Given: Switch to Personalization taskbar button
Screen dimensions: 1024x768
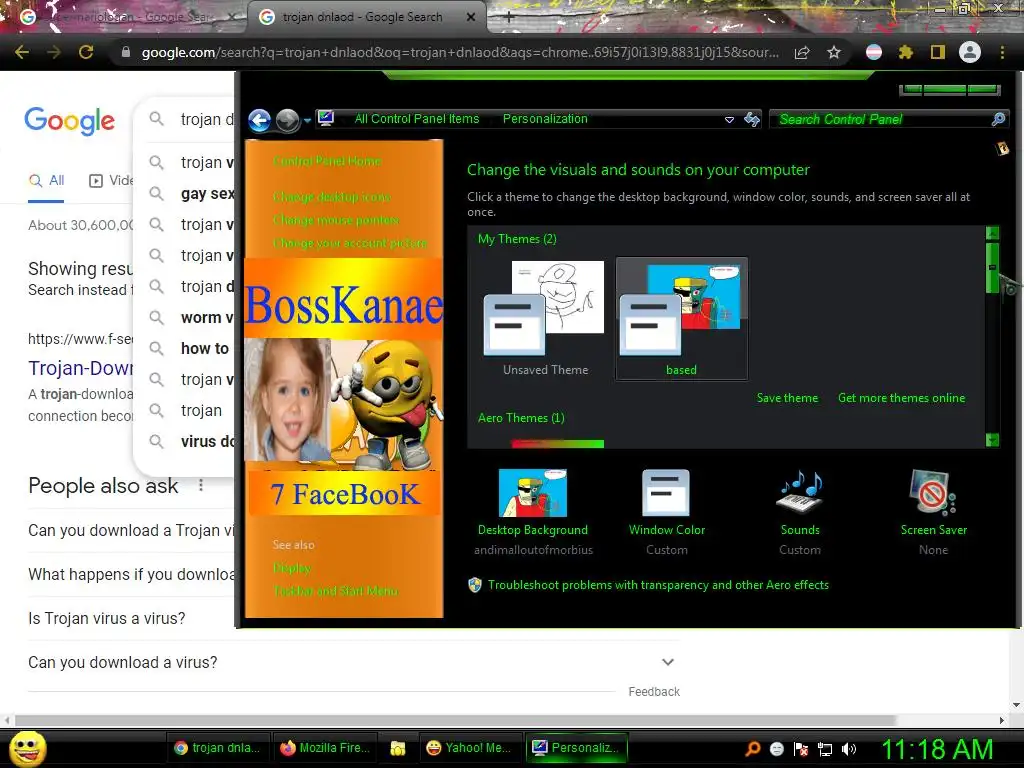Looking at the screenshot, I should (x=576, y=748).
